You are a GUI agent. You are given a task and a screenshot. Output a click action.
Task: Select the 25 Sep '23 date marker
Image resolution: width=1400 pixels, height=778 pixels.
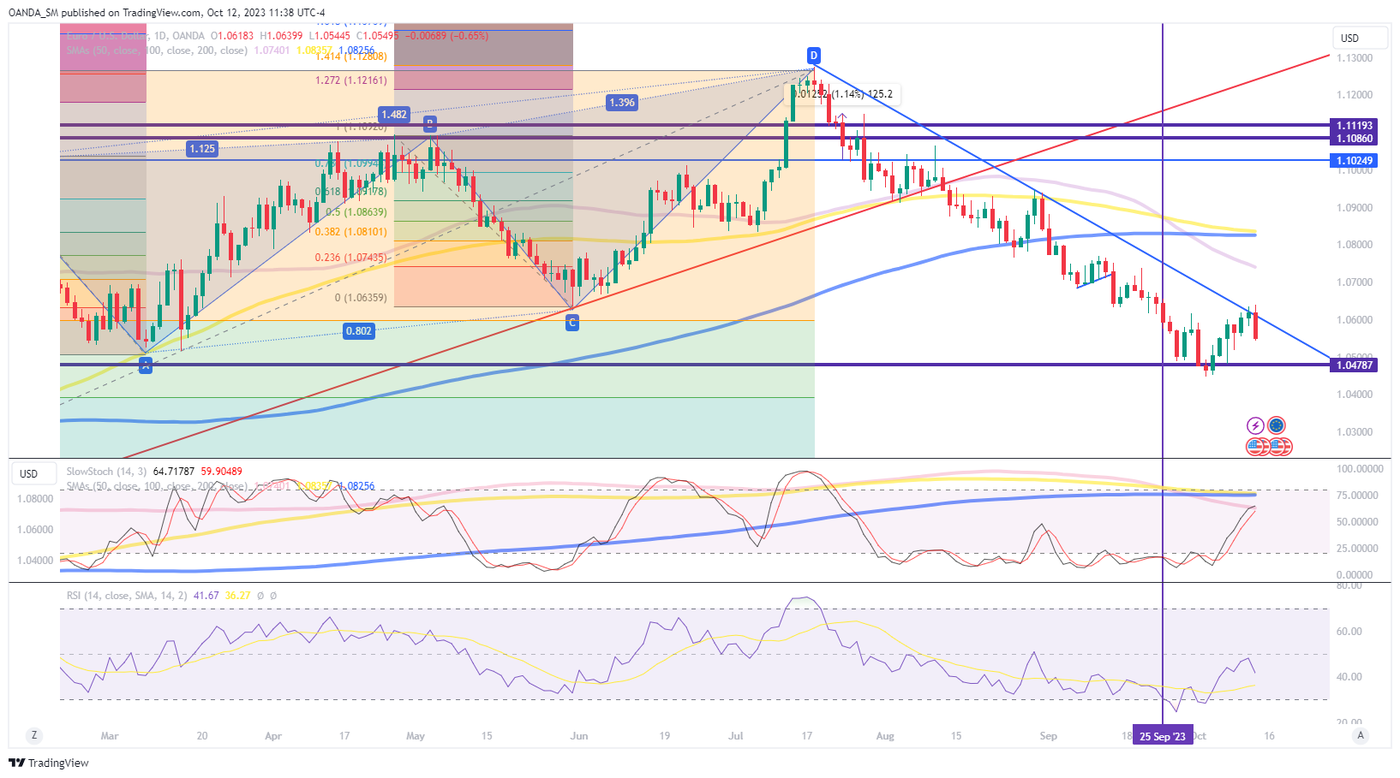coord(1163,736)
